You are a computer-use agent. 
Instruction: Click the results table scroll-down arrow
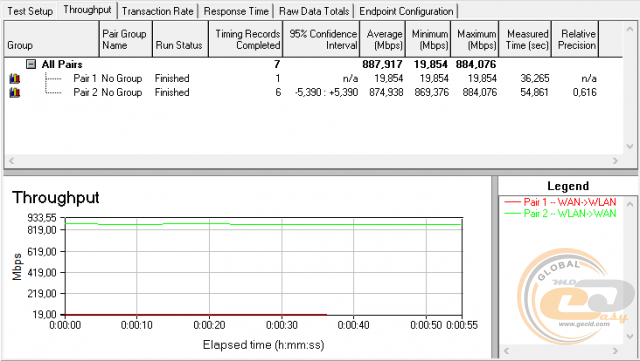coord(630,146)
